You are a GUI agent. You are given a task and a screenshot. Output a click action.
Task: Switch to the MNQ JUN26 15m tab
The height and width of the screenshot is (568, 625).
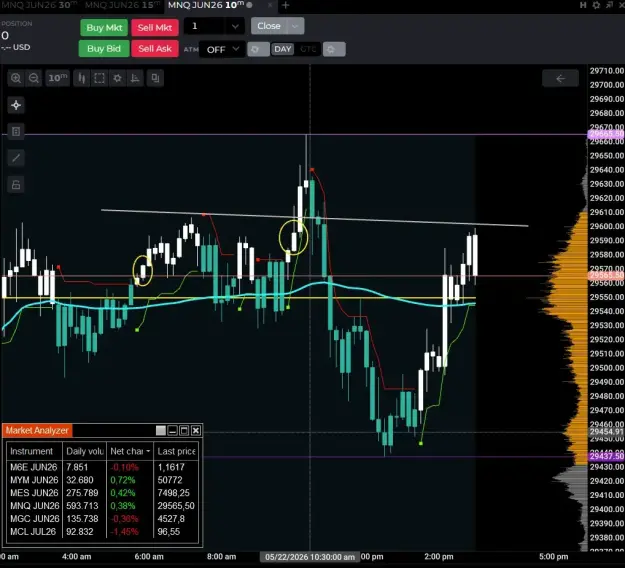[x=122, y=5]
